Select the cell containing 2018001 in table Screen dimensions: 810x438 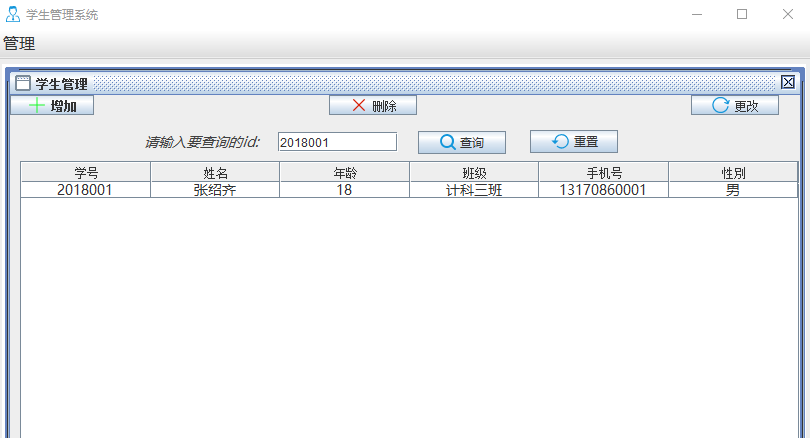pyautogui.click(x=86, y=190)
